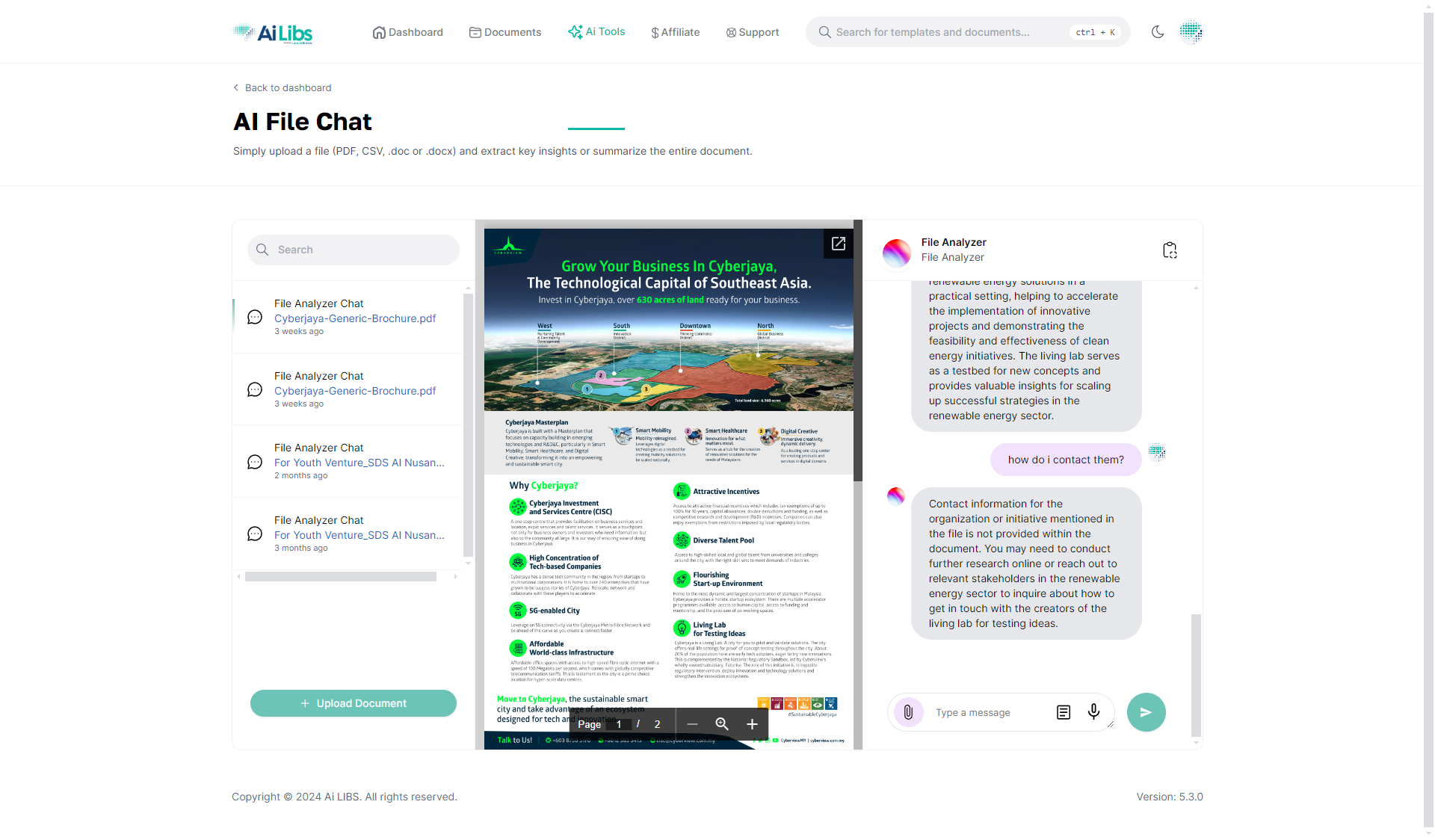Click the PDF viewer vertical scrollbar

tap(858, 350)
